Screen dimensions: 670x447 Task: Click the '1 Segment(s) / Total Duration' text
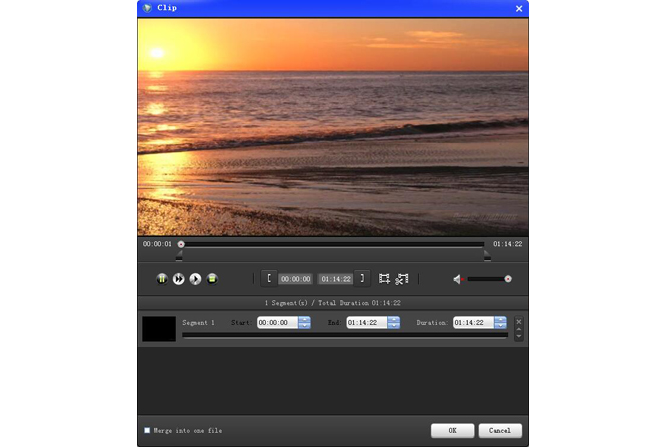[332, 303]
